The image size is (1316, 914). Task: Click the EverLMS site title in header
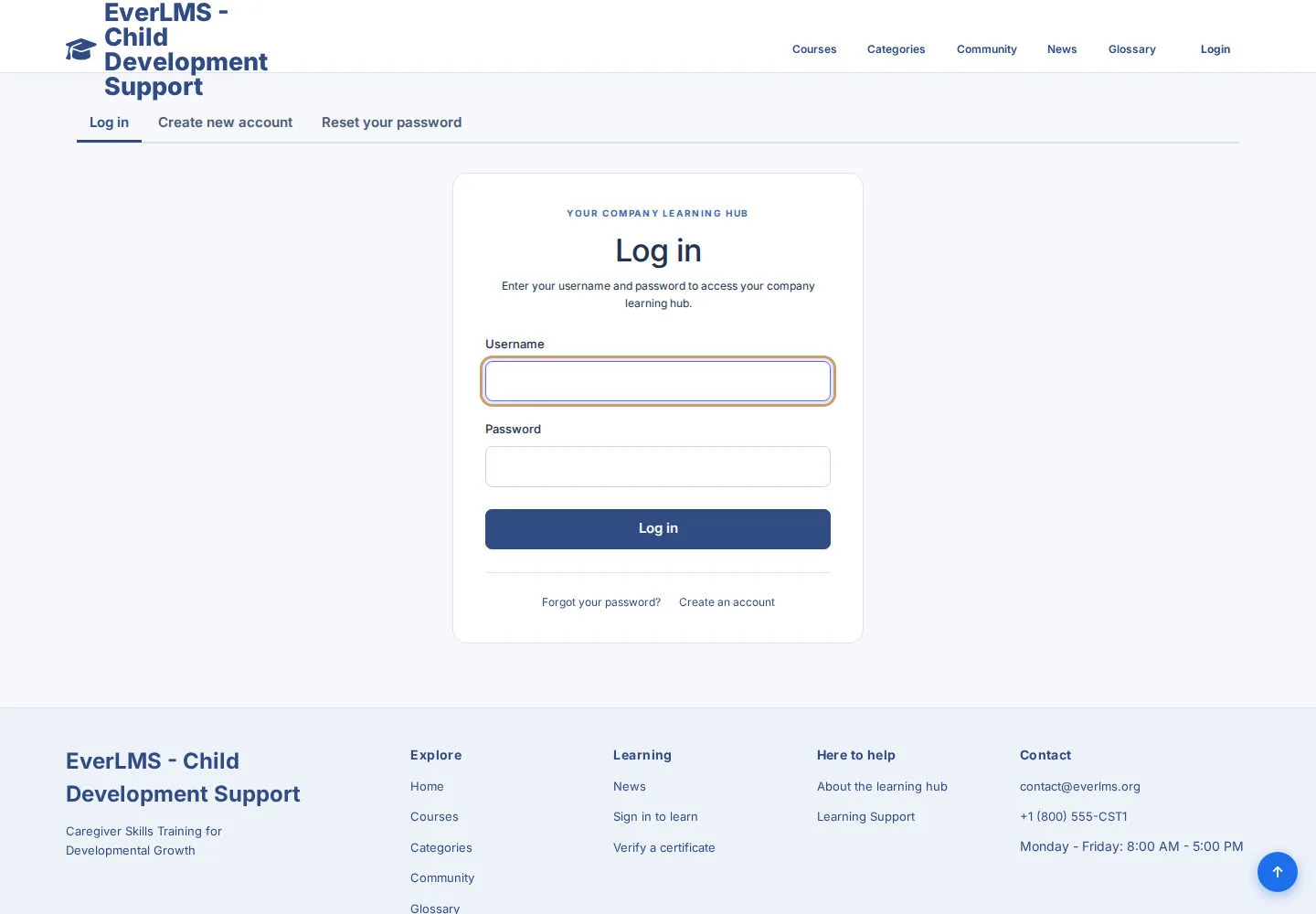pos(186,49)
